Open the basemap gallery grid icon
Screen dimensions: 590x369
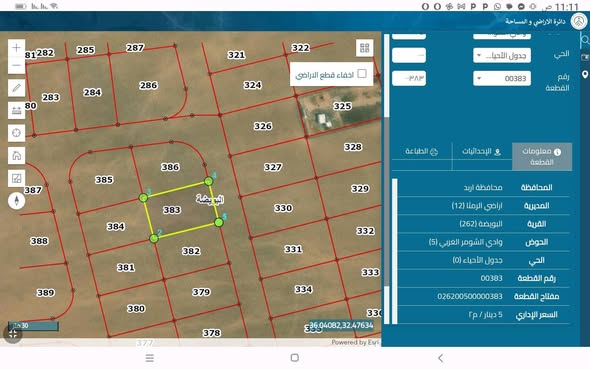[x=365, y=48]
